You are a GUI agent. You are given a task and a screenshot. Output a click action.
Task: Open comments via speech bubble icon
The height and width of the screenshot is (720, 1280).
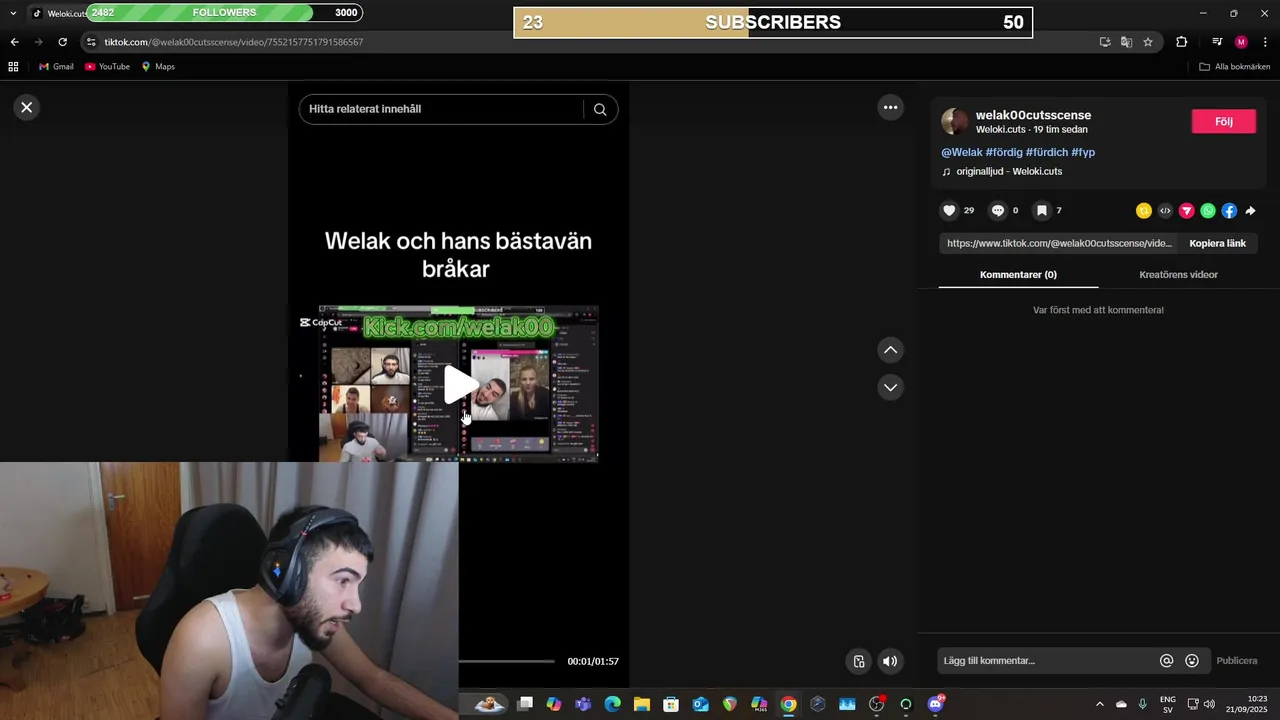point(998,210)
